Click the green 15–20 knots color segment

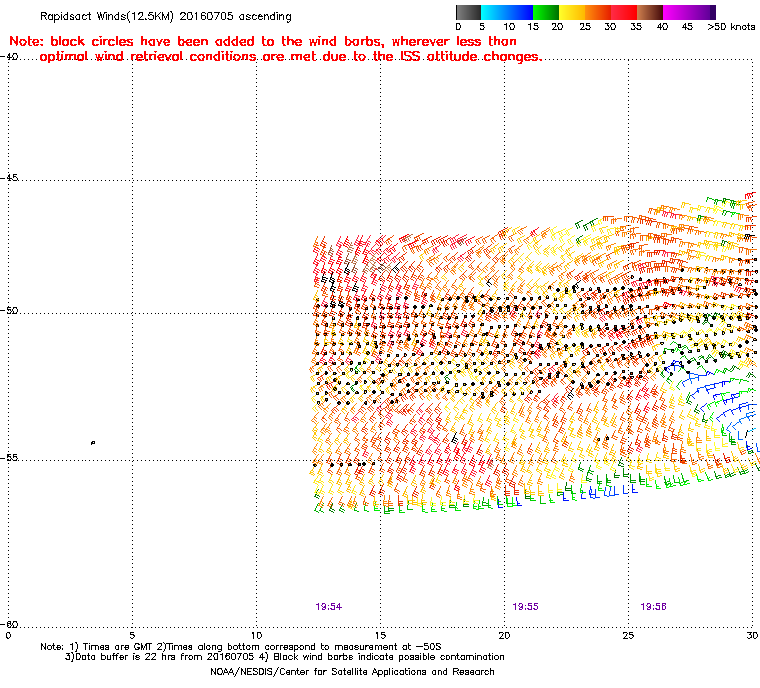[x=546, y=12]
